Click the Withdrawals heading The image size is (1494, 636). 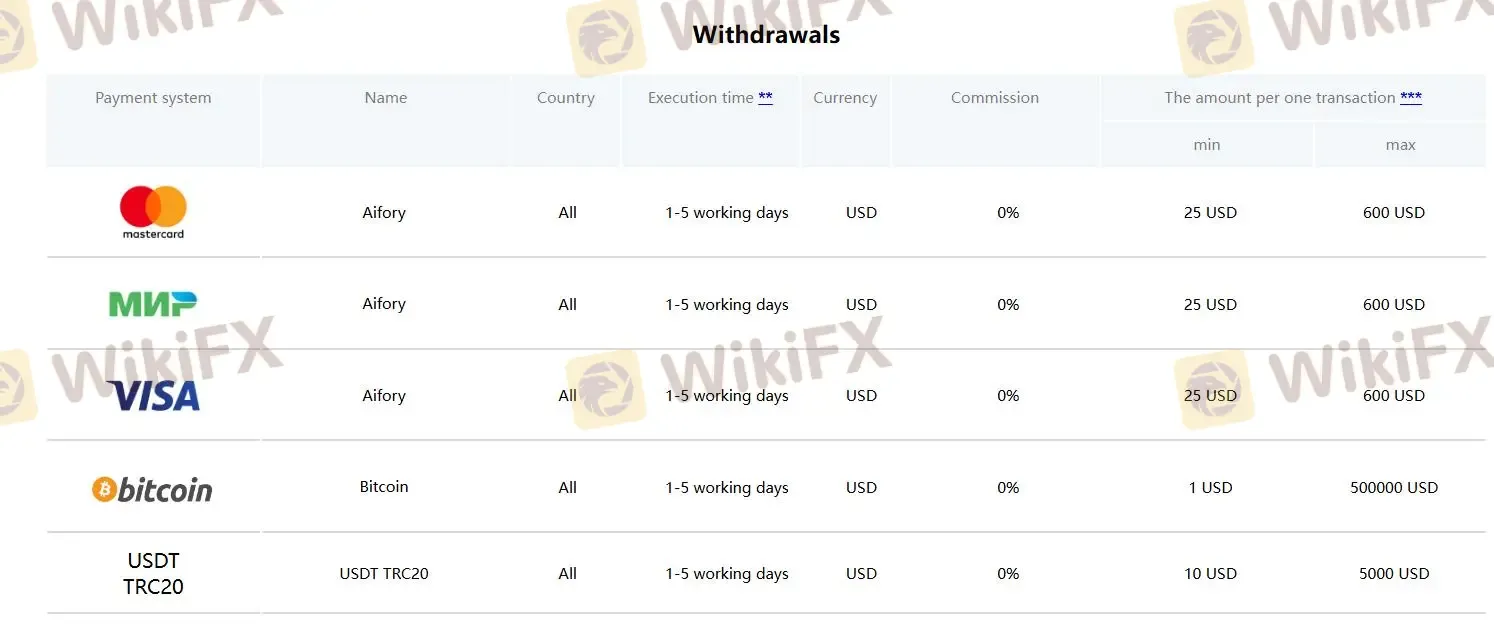pos(766,35)
